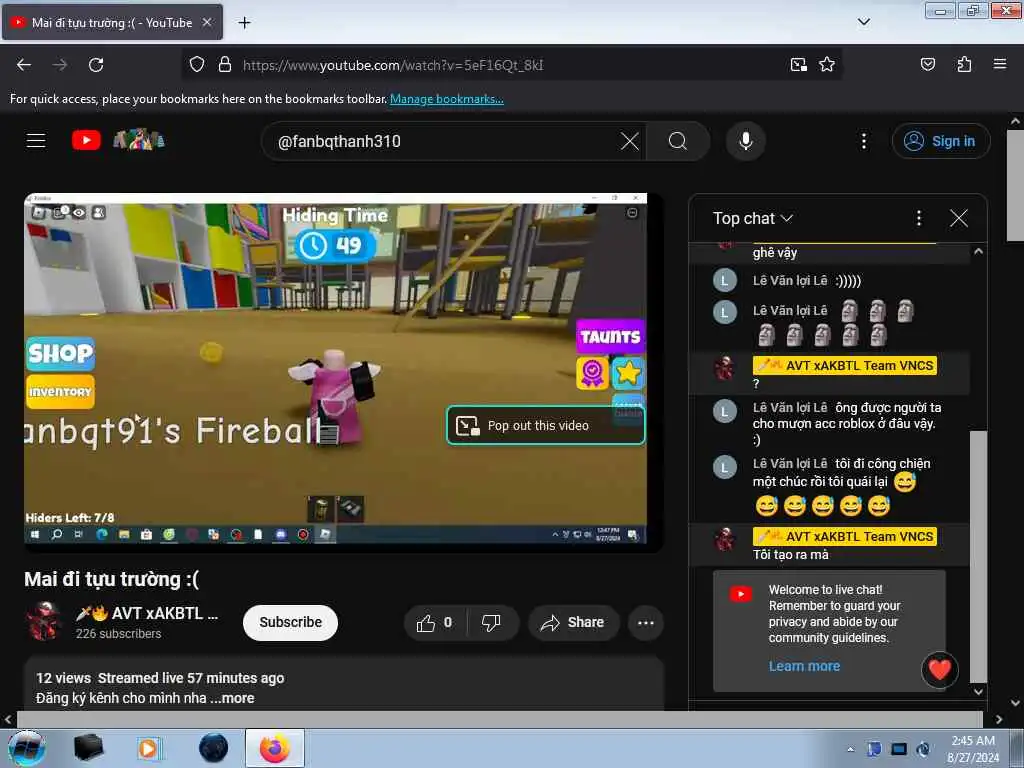Click the Learn more link in chat

(804, 666)
